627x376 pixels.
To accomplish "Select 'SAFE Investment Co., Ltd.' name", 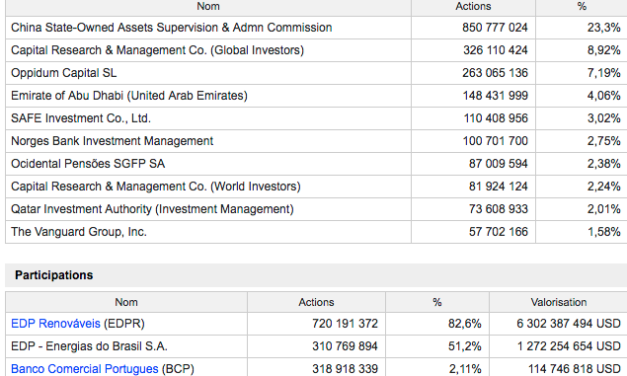I will click(81, 118).
